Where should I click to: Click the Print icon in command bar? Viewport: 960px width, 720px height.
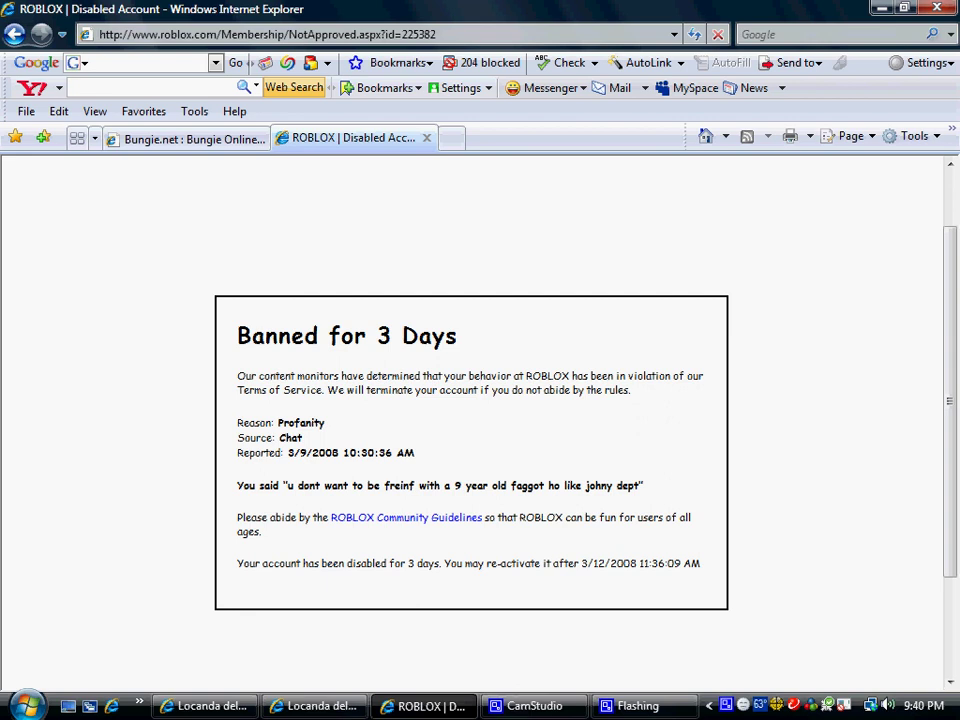(x=790, y=136)
